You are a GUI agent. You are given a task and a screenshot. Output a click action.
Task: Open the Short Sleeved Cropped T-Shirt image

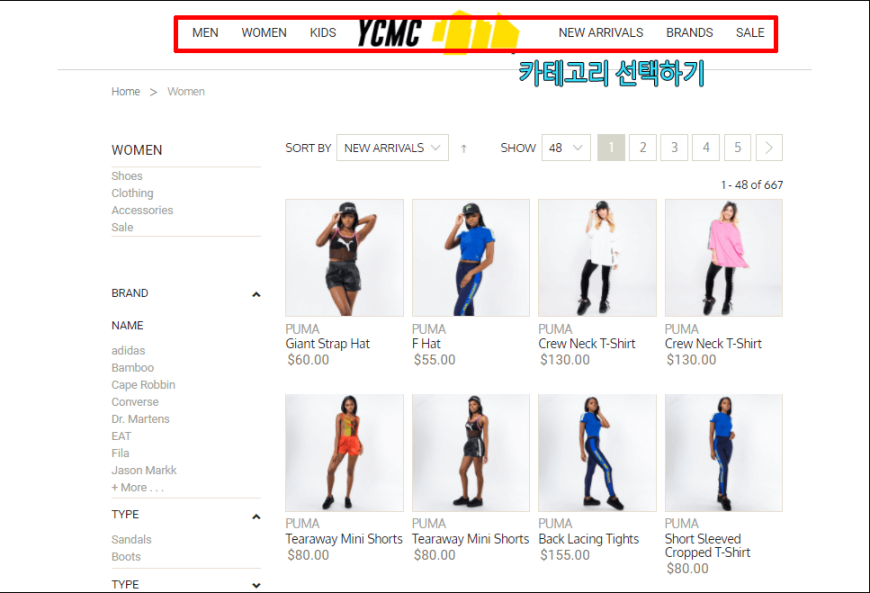pyautogui.click(x=724, y=453)
